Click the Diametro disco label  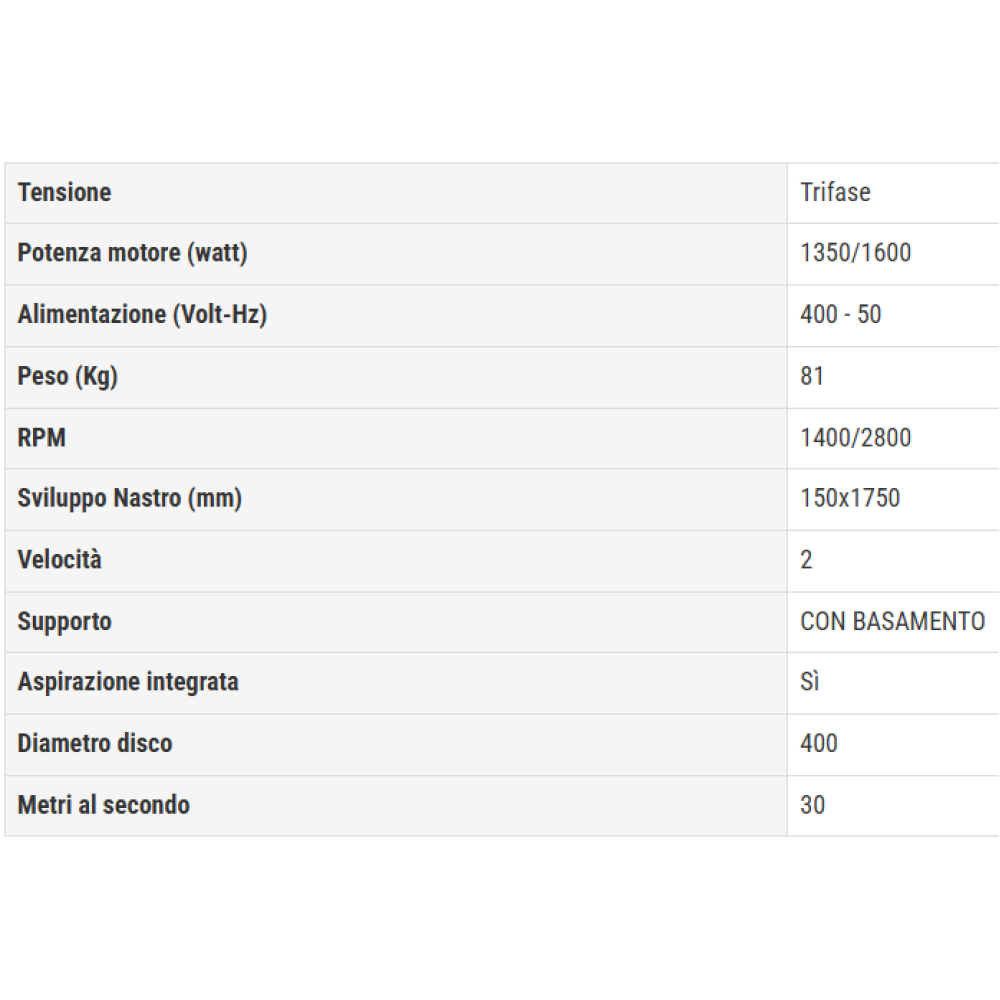[x=94, y=744]
